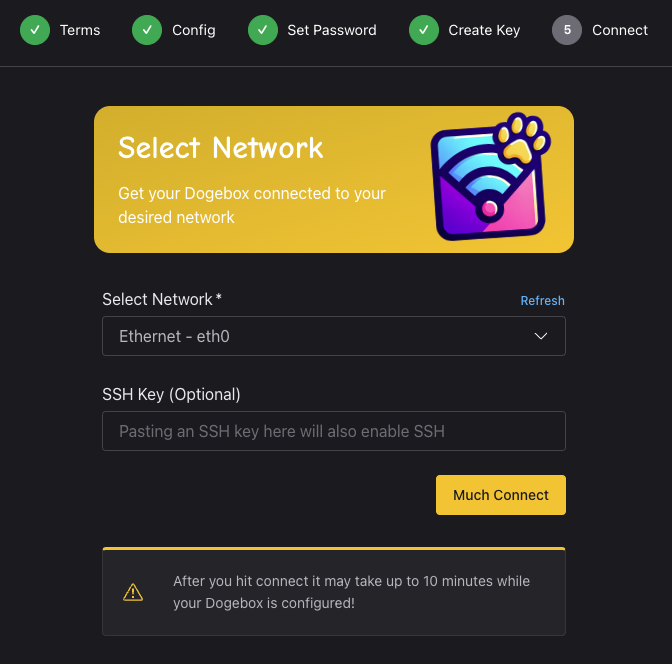Screen dimensions: 672x664
Task: Click the wifi paw illustration in banner
Action: [x=490, y=177]
